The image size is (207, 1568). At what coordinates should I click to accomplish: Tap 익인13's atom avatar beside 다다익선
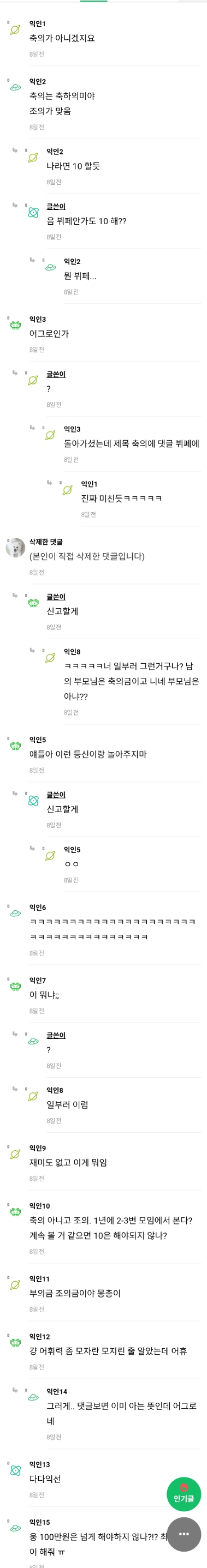click(x=15, y=1470)
